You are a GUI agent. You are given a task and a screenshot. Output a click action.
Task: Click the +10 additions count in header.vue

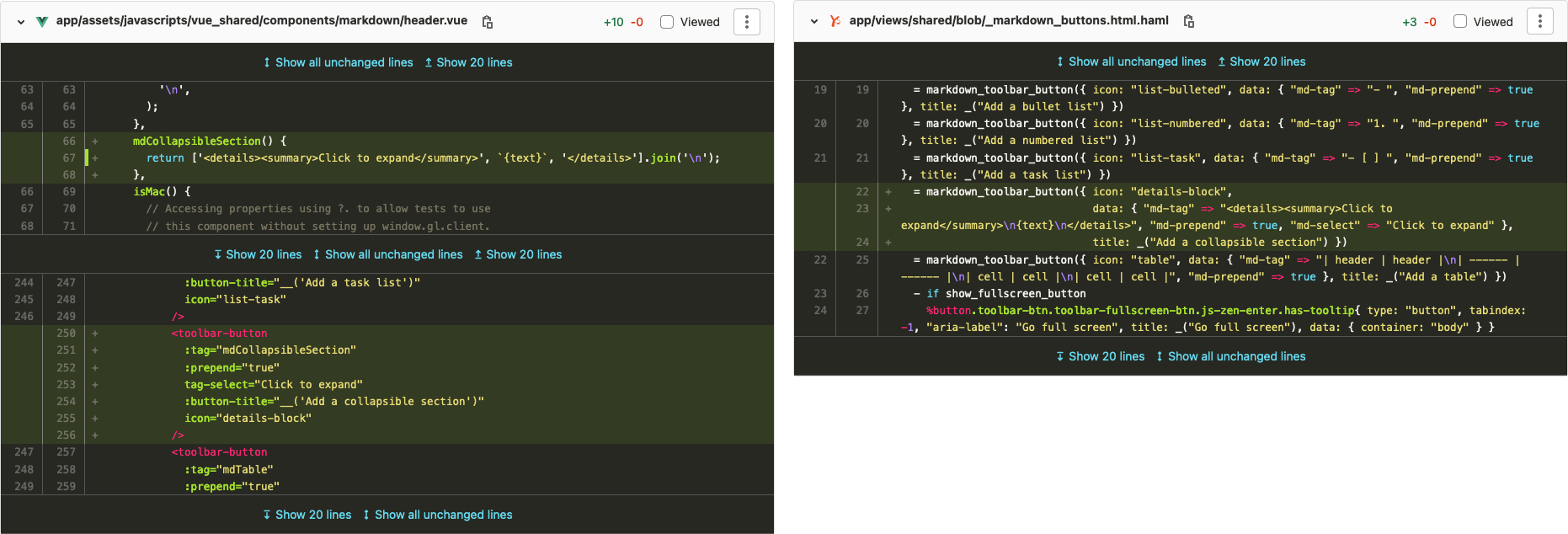pyautogui.click(x=613, y=22)
